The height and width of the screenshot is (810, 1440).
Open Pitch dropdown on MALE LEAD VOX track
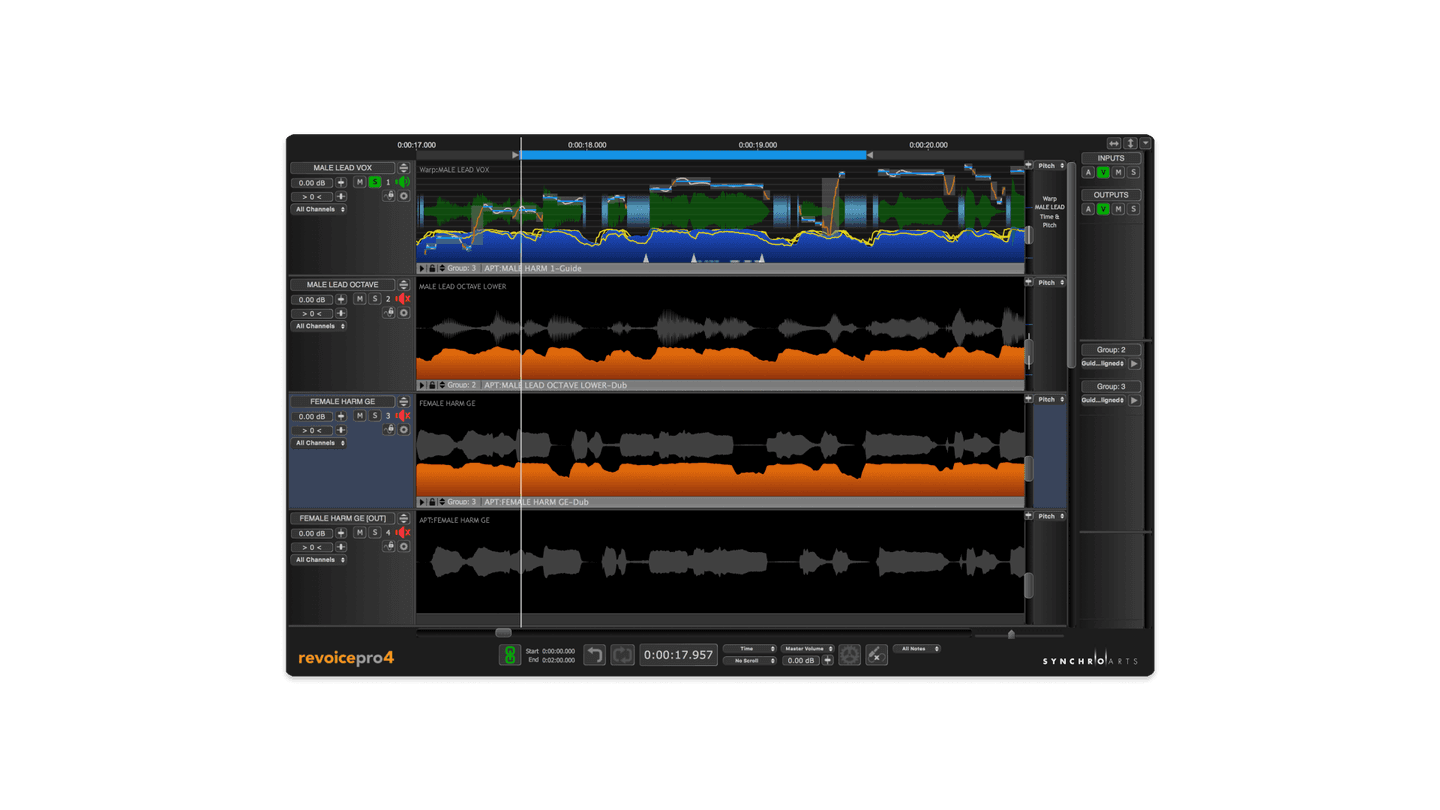(1050, 166)
